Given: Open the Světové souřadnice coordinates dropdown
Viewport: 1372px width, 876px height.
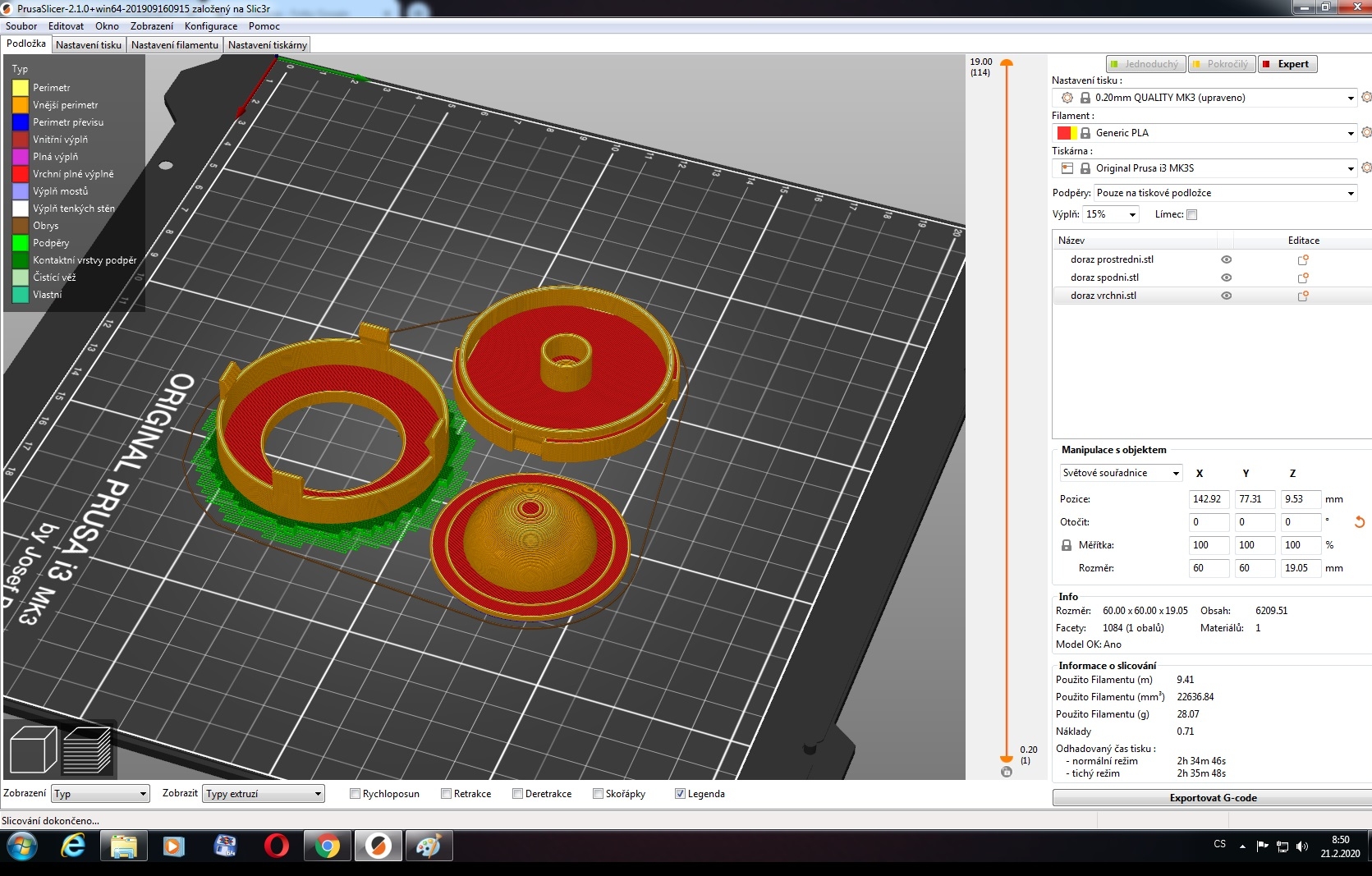Looking at the screenshot, I should pyautogui.click(x=1176, y=473).
